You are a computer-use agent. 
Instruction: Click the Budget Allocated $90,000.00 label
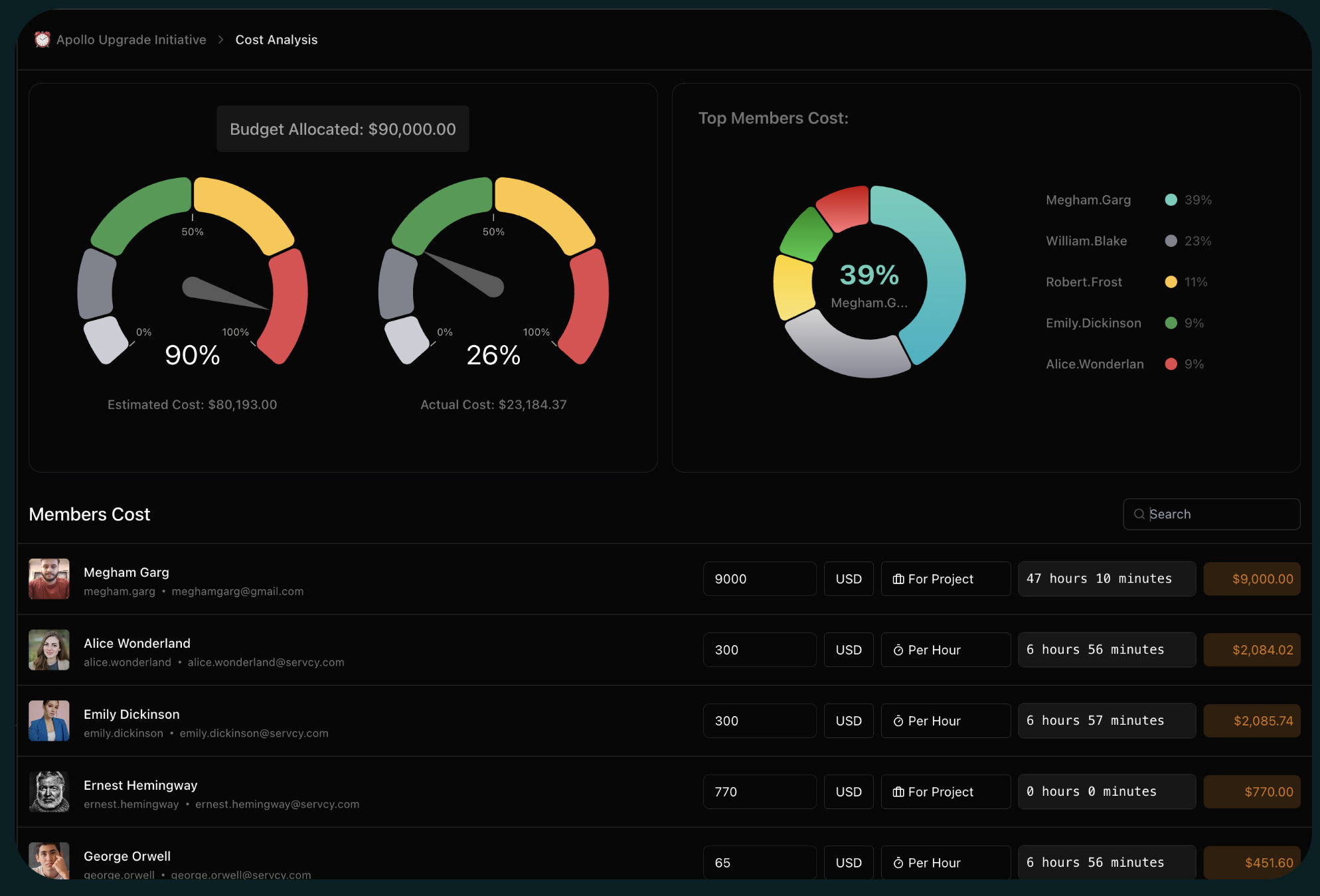click(343, 129)
